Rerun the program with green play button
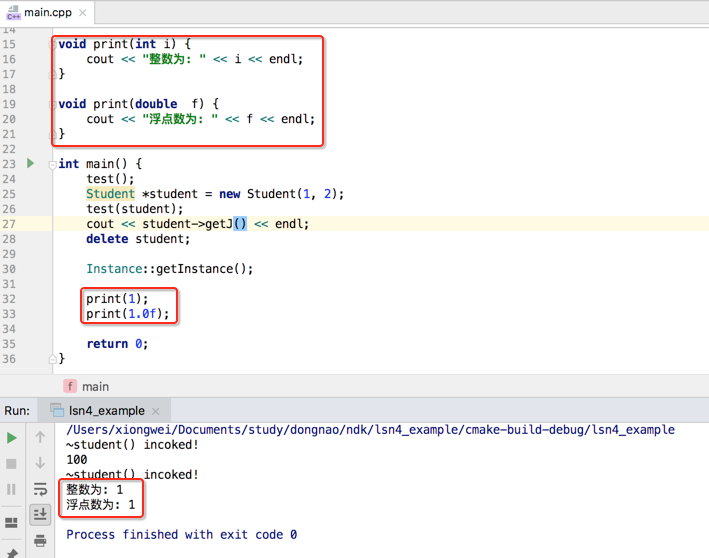This screenshot has width=709, height=558. pos(12,438)
